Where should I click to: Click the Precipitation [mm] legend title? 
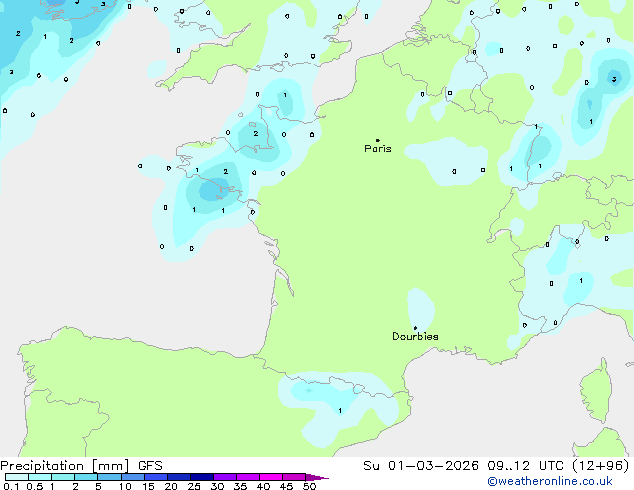click(x=65, y=466)
